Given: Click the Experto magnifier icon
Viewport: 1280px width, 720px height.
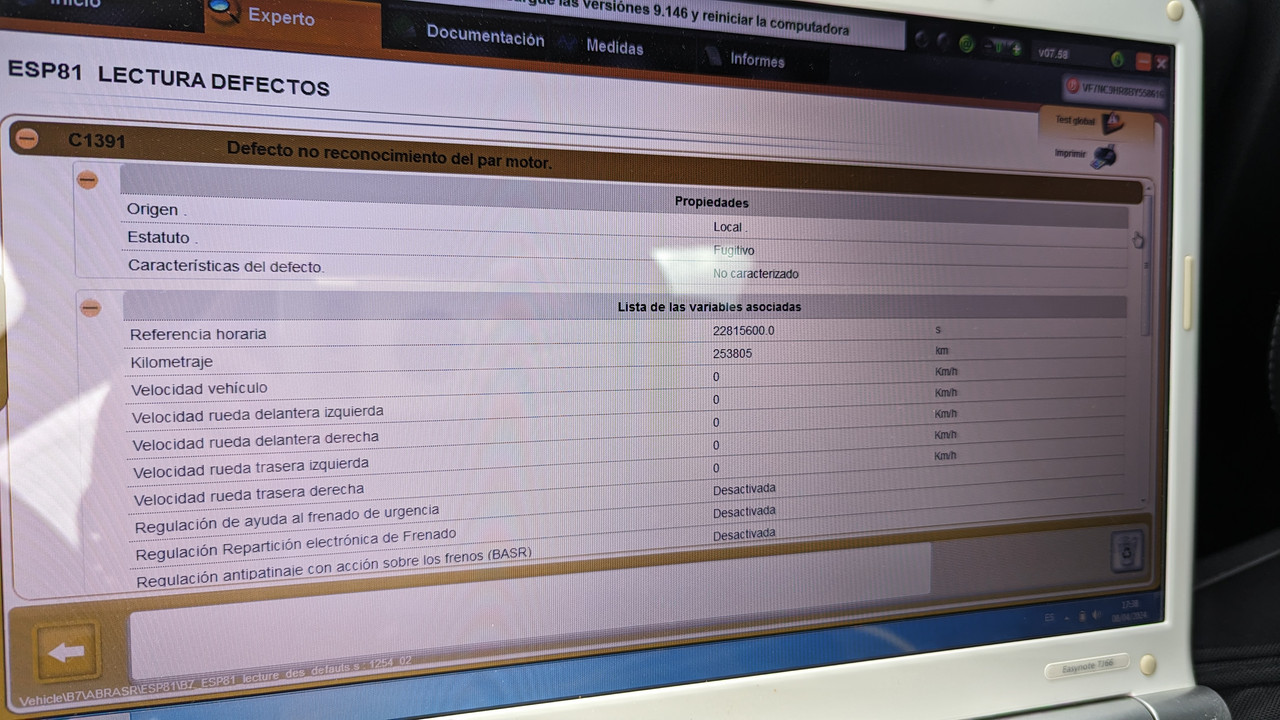Looking at the screenshot, I should click(223, 11).
